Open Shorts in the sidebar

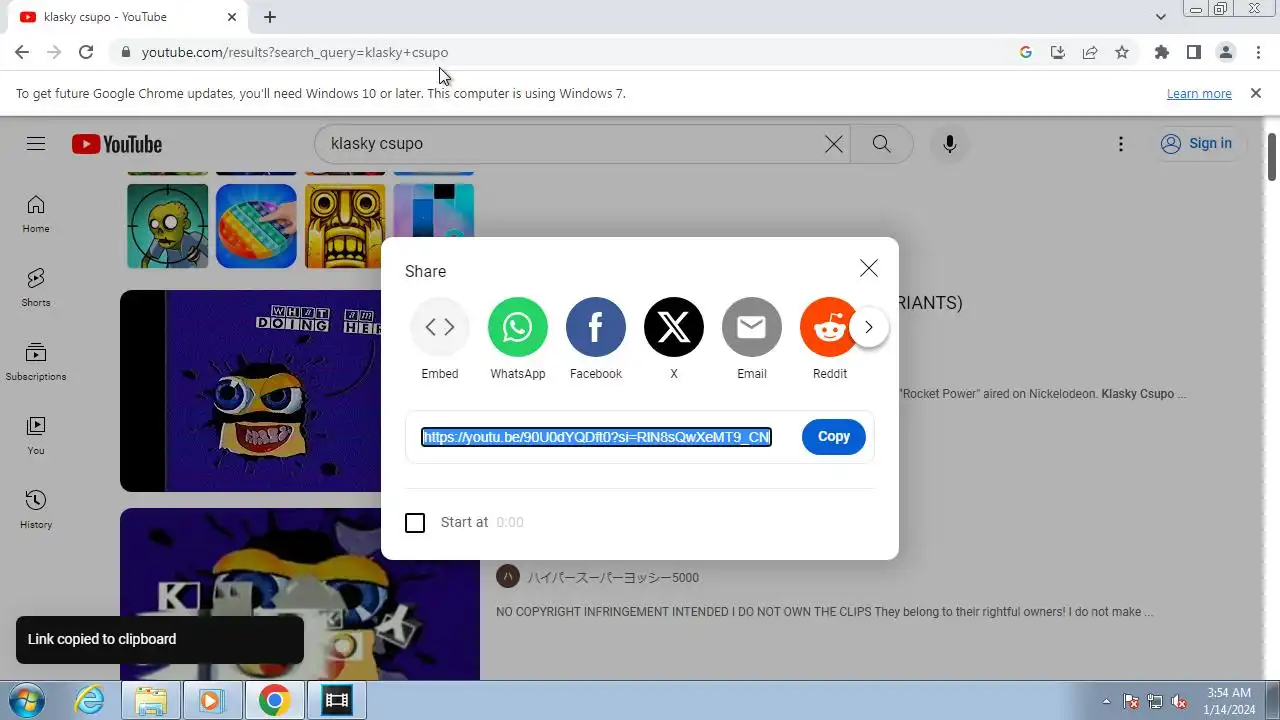pos(36,288)
